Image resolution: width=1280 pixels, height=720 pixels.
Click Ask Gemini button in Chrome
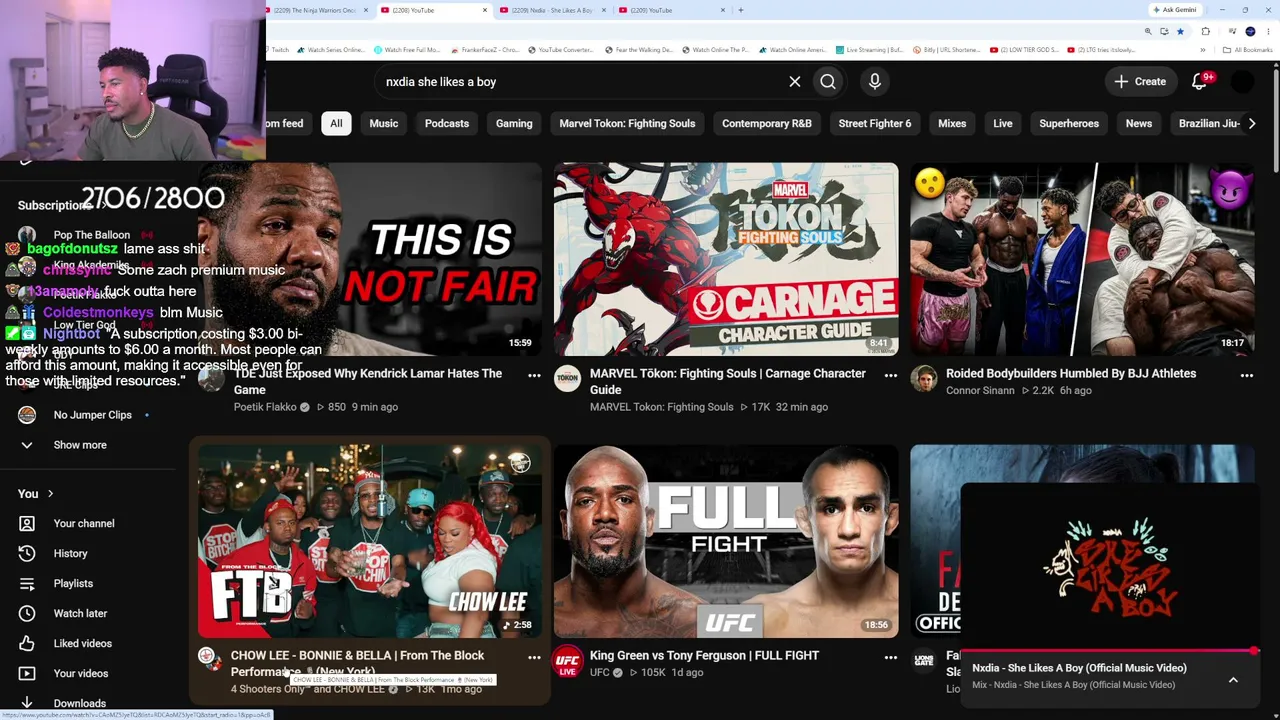point(1175,10)
